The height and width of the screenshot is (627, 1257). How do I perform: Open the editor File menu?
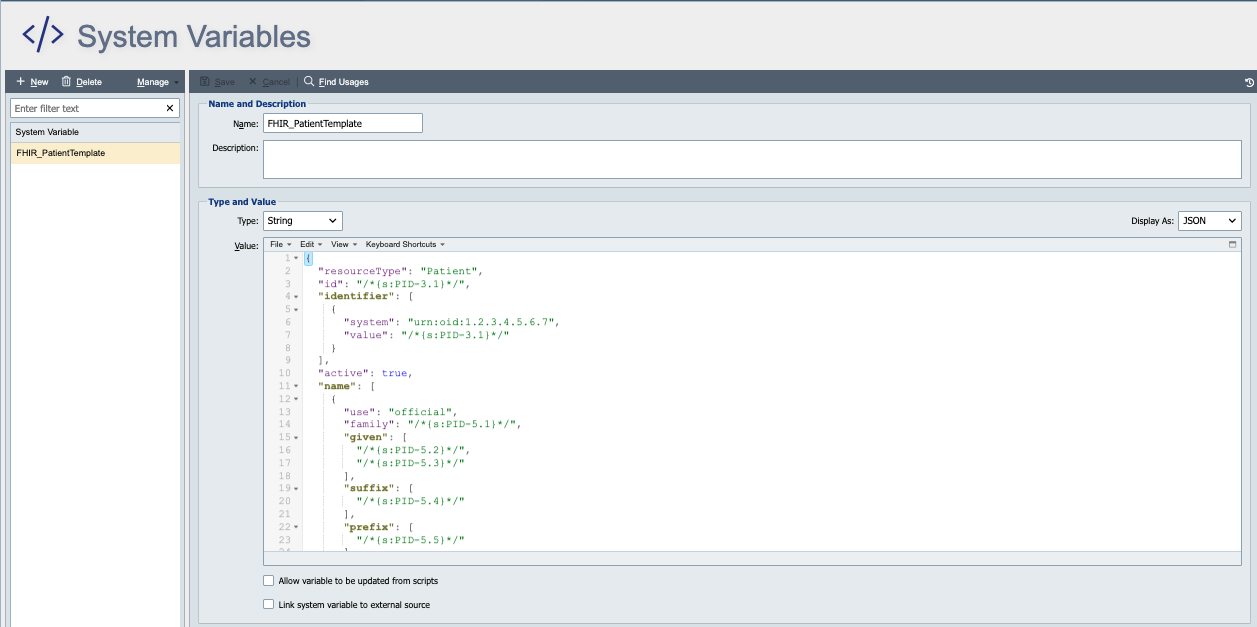tap(280, 244)
